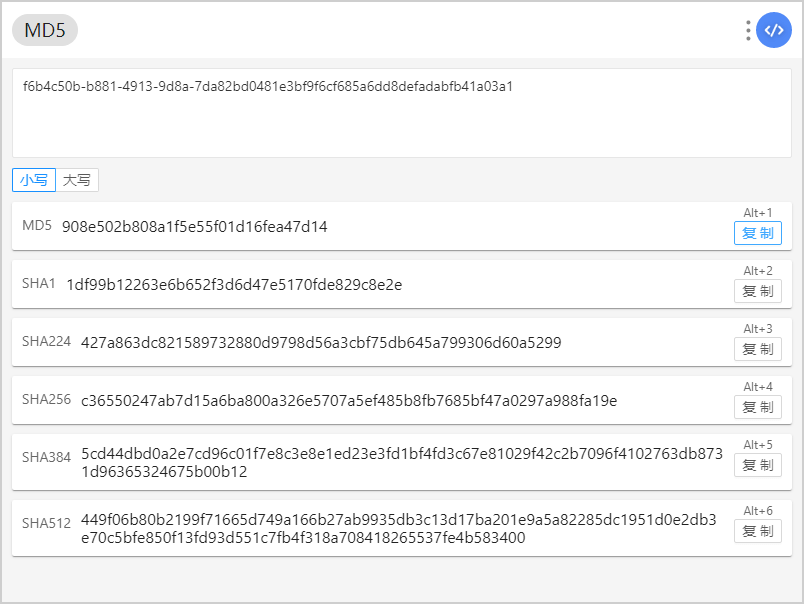Click the SHA512 hash output text
Viewport: 804px width, 604px height.
pyautogui.click(x=398, y=529)
